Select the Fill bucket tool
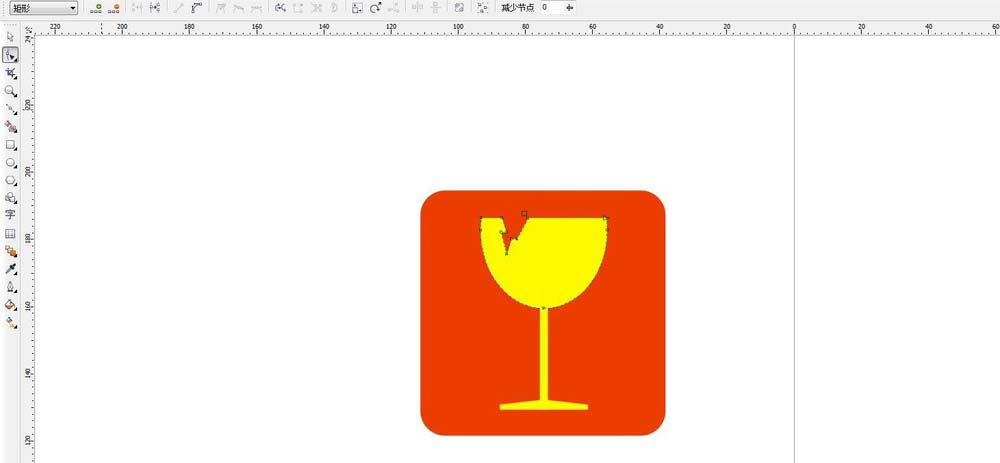1000x463 pixels. pos(10,305)
